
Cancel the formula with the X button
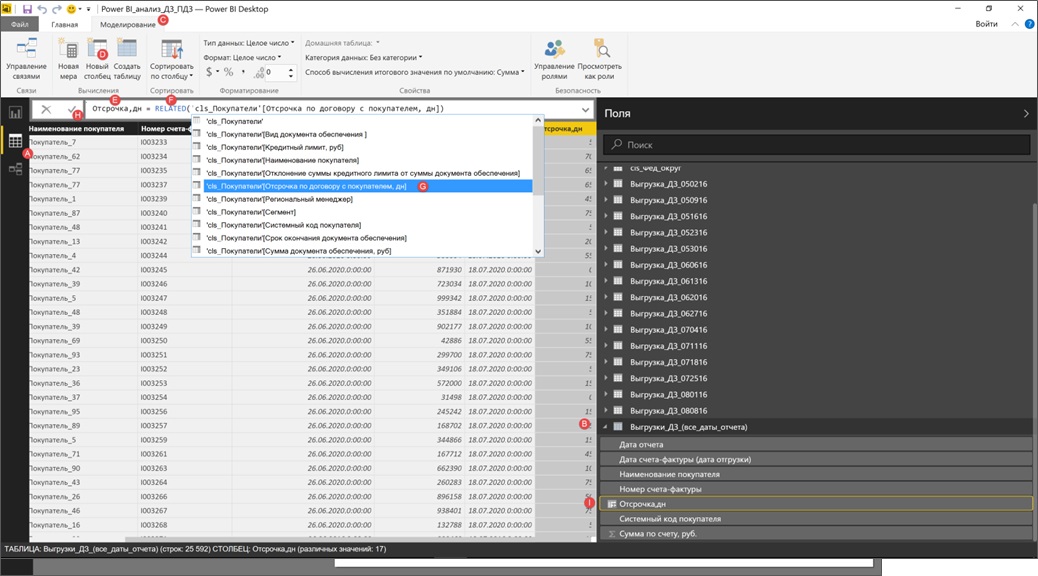point(46,109)
